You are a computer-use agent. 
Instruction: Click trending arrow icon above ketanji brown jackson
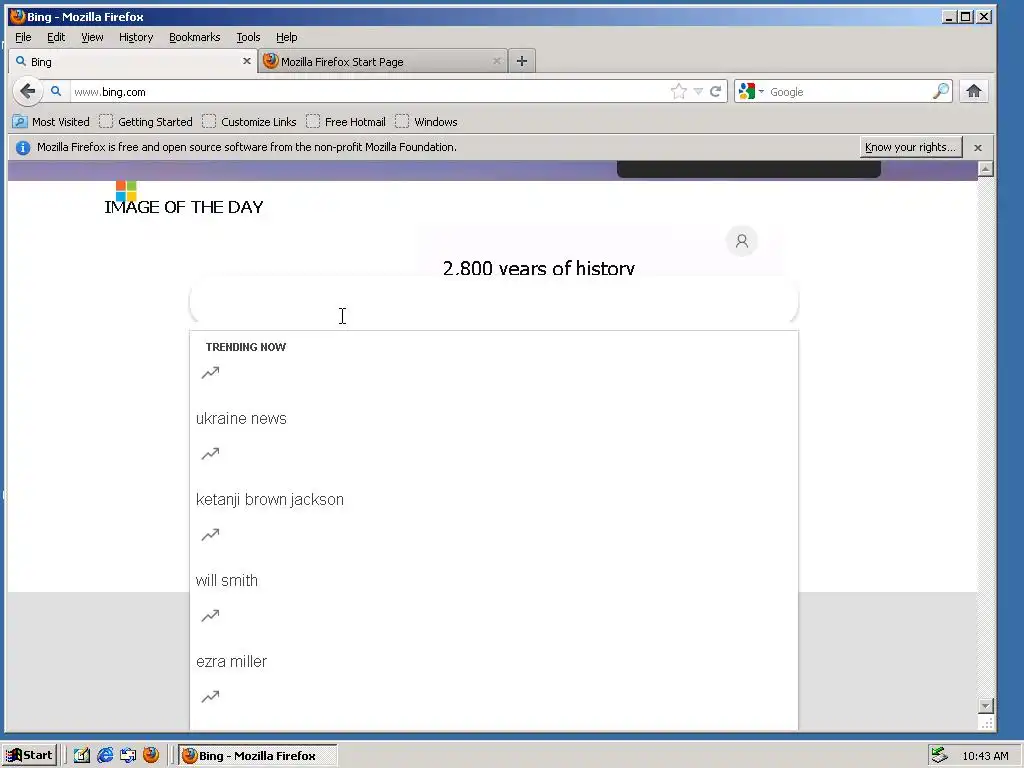click(210, 454)
